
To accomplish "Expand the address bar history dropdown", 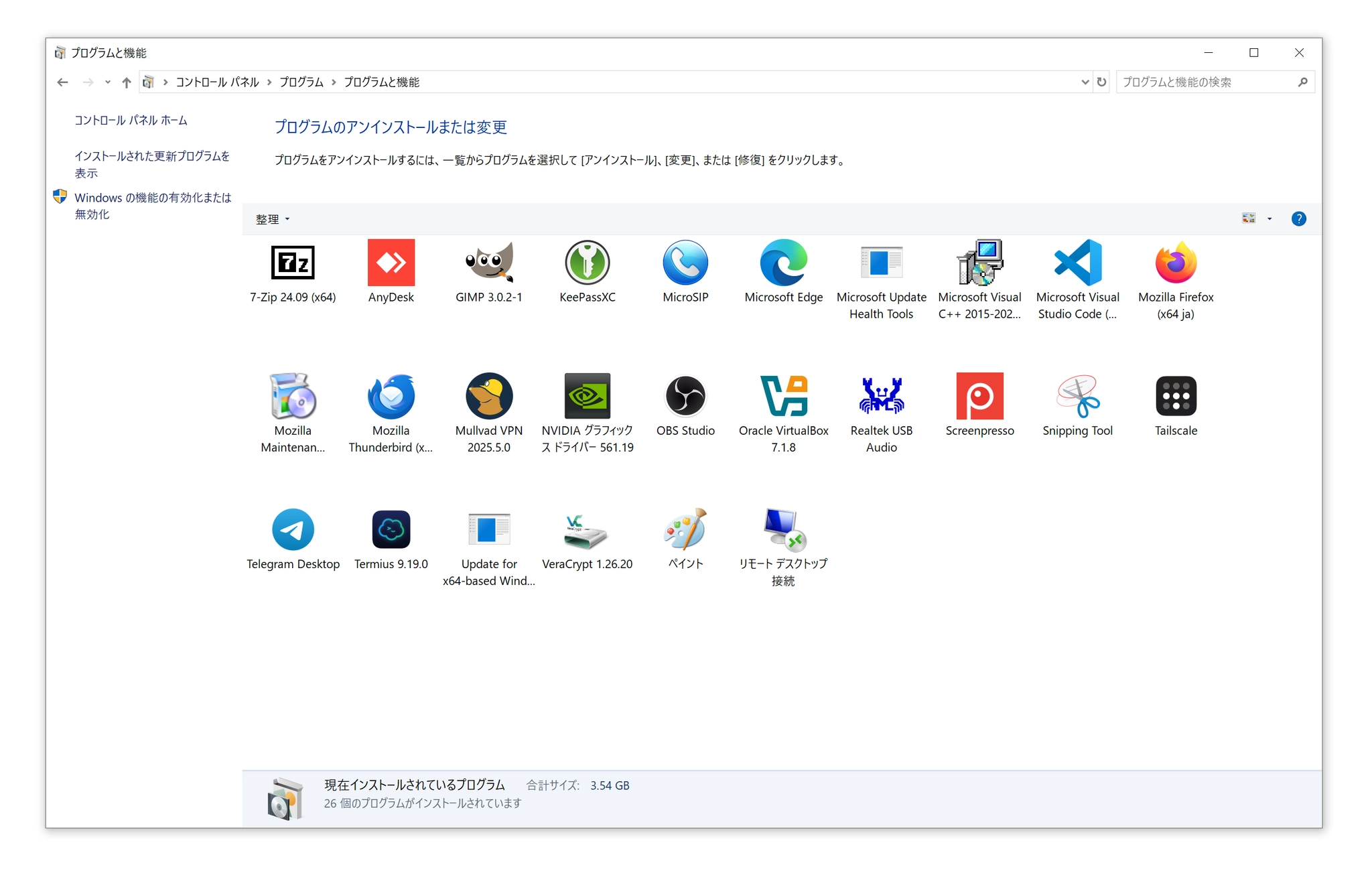I will coord(1085,82).
